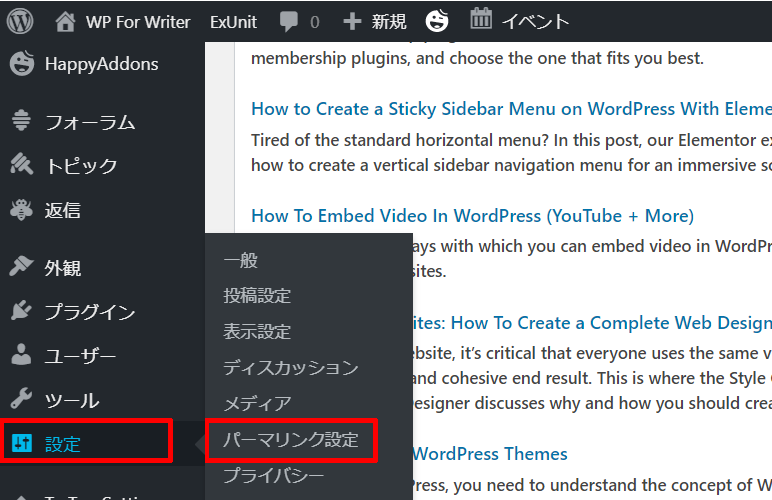Open ExUnit in the admin bar
Image resolution: width=772 pixels, height=500 pixels.
click(233, 22)
